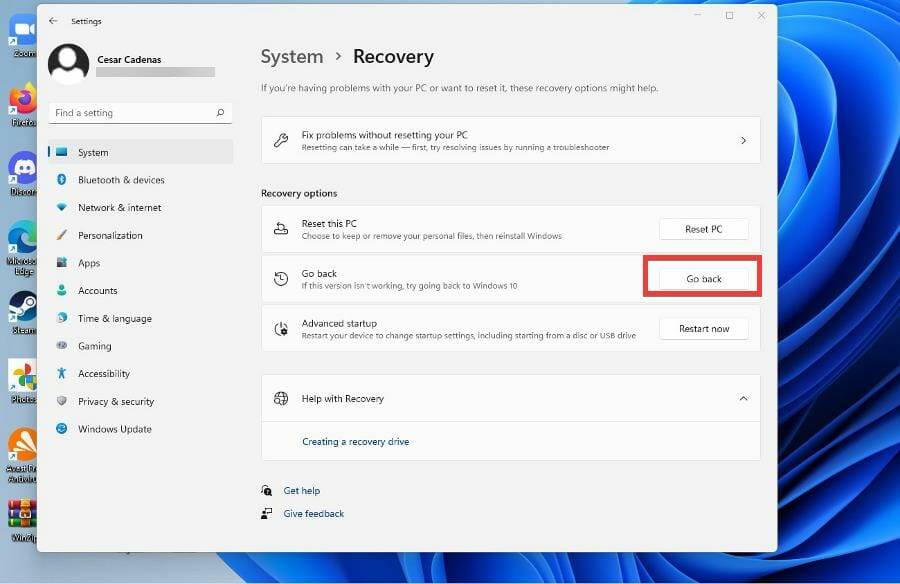Click the 'Reset this PC' title text

(x=329, y=223)
